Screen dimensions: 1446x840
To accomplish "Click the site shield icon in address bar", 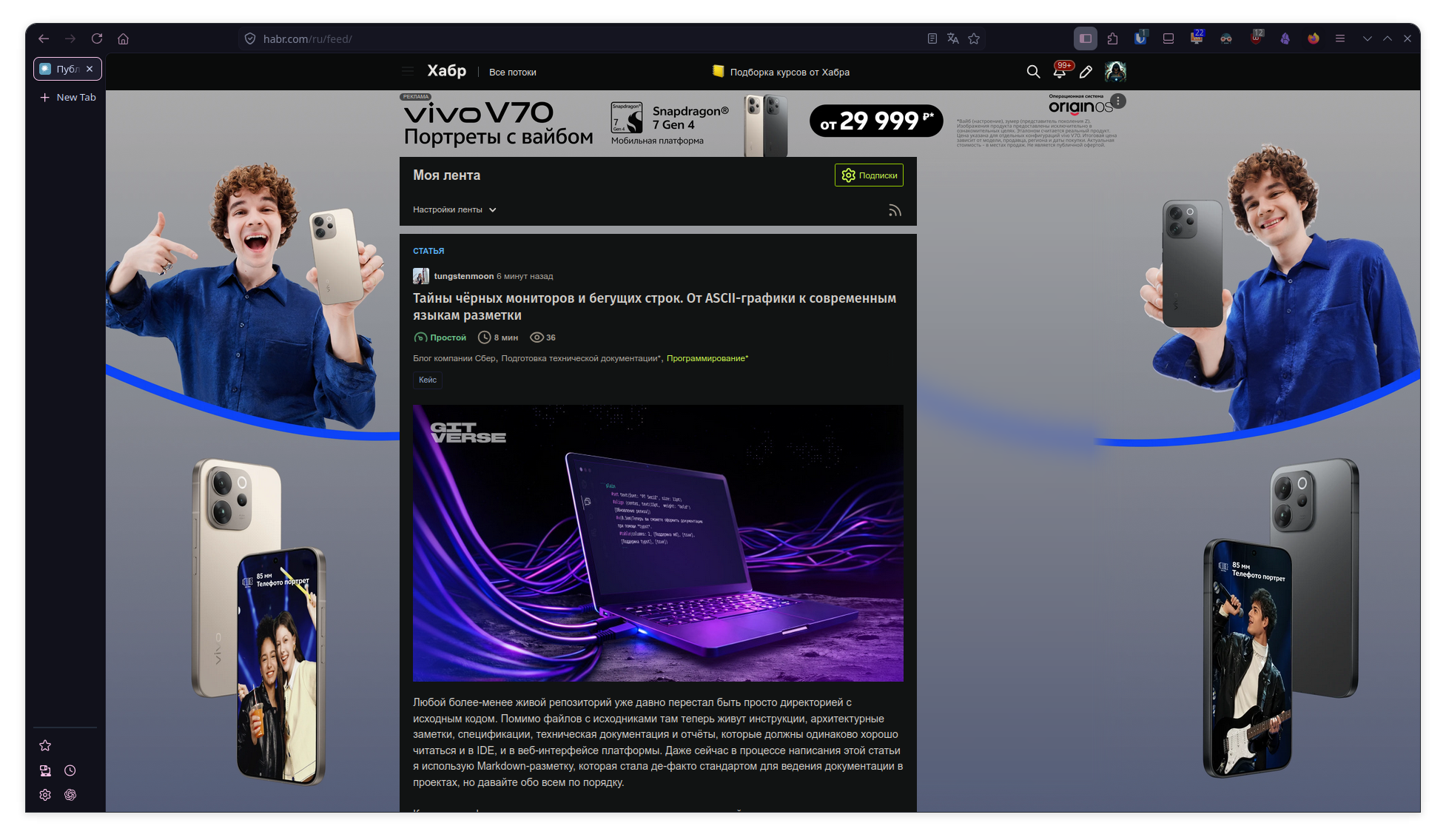I will [x=250, y=38].
